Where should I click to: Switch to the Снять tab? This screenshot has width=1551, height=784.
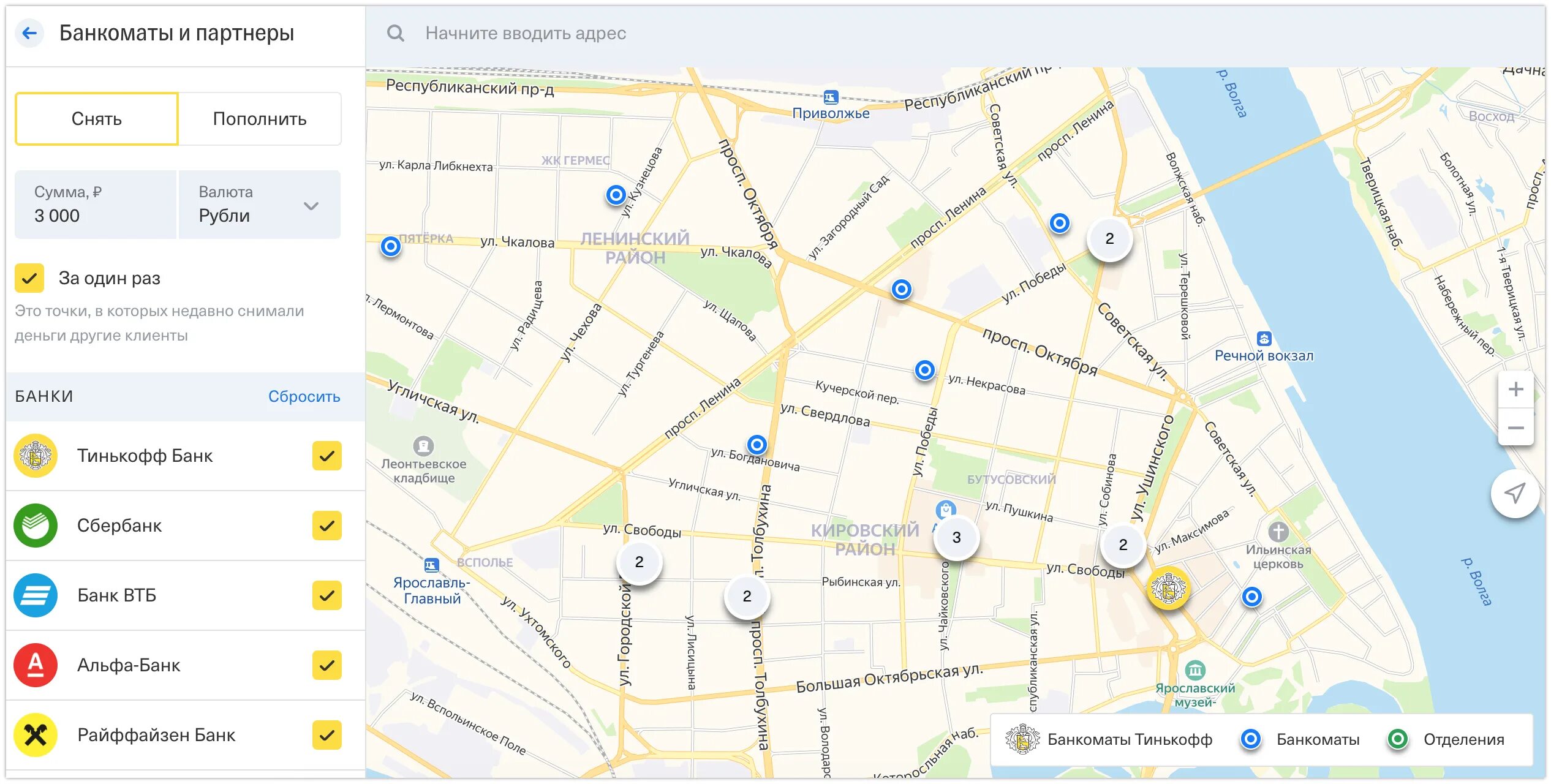pos(97,119)
